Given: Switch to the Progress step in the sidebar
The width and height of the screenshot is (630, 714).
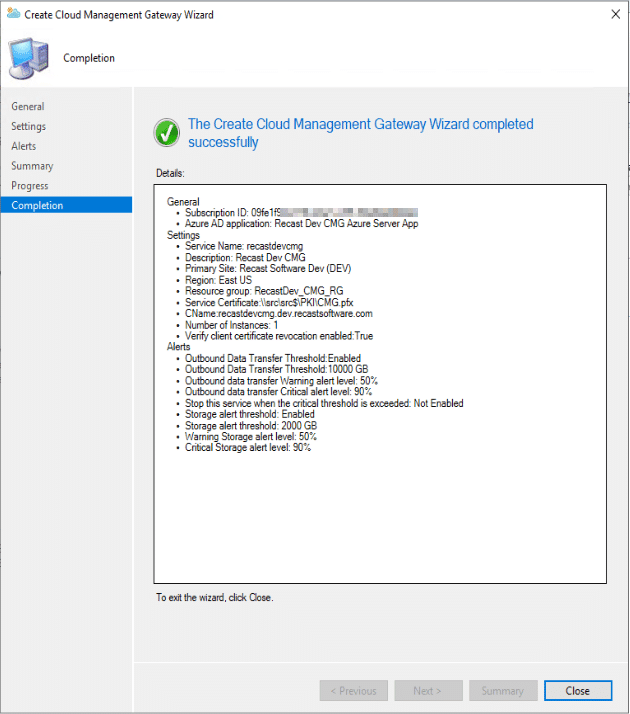Looking at the screenshot, I should (30, 186).
